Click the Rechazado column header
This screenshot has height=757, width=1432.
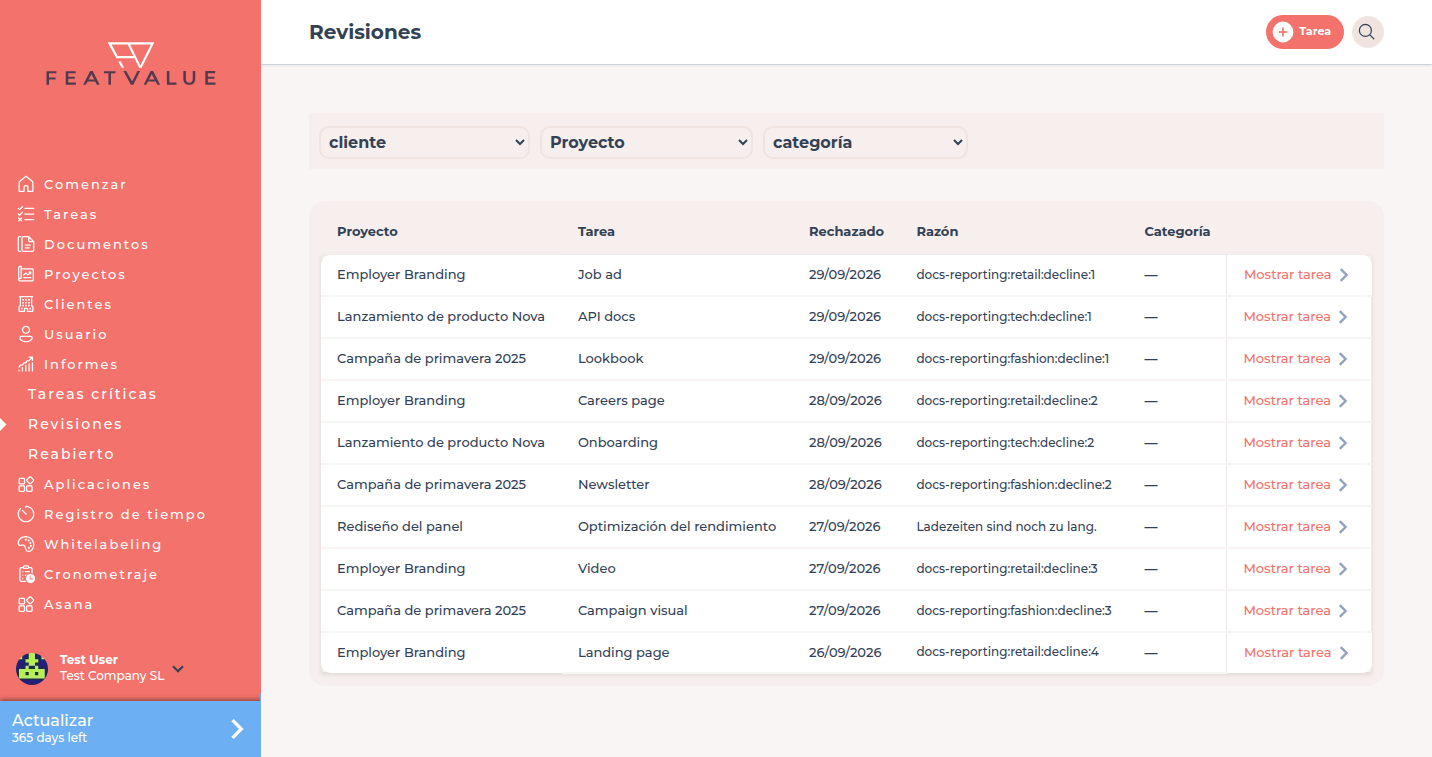point(846,231)
